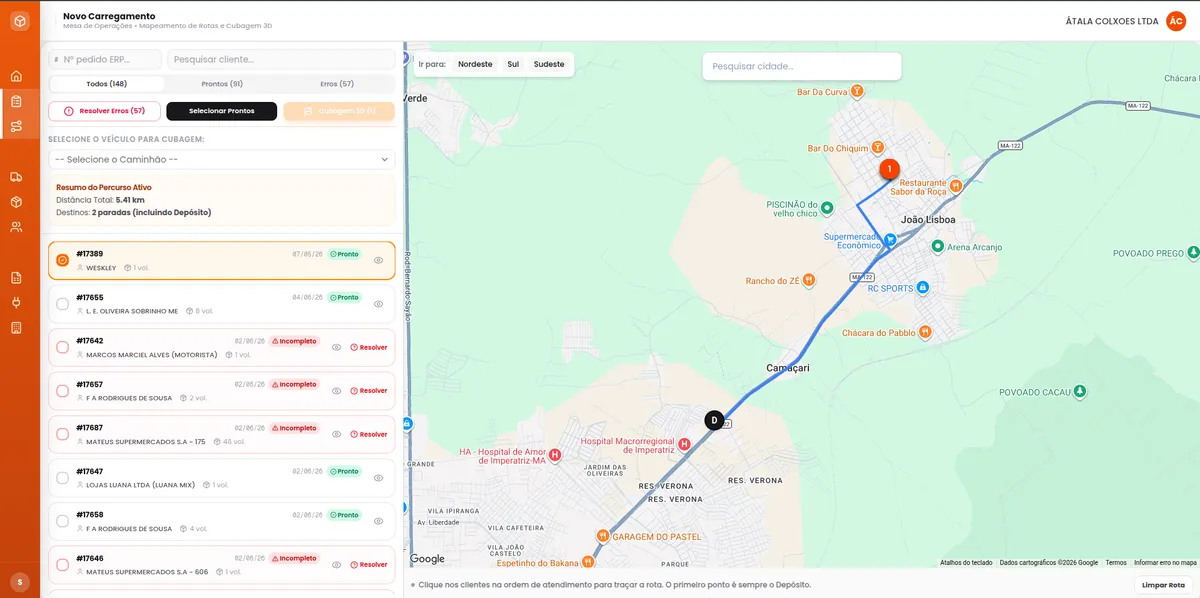Viewport: 1200px width, 598px height.
Task: Click orange route stop marker 1 on map
Action: pos(889,170)
